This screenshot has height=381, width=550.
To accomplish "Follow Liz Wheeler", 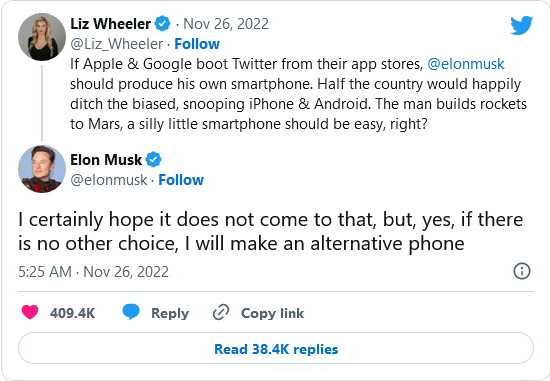I will point(197,44).
